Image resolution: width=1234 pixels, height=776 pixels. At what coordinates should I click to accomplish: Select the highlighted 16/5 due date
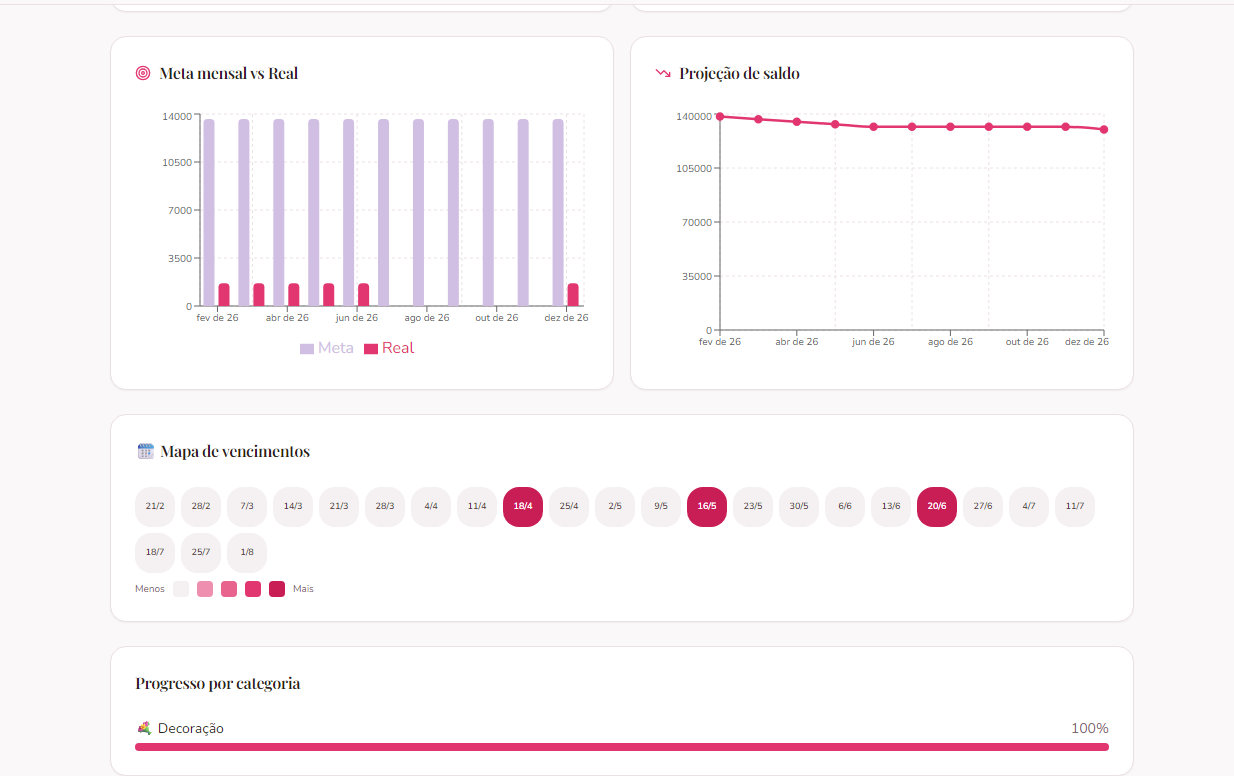[x=707, y=506]
